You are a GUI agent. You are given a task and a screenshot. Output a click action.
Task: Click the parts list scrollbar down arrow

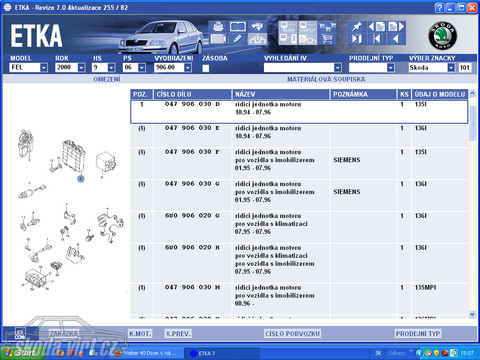(x=472, y=314)
